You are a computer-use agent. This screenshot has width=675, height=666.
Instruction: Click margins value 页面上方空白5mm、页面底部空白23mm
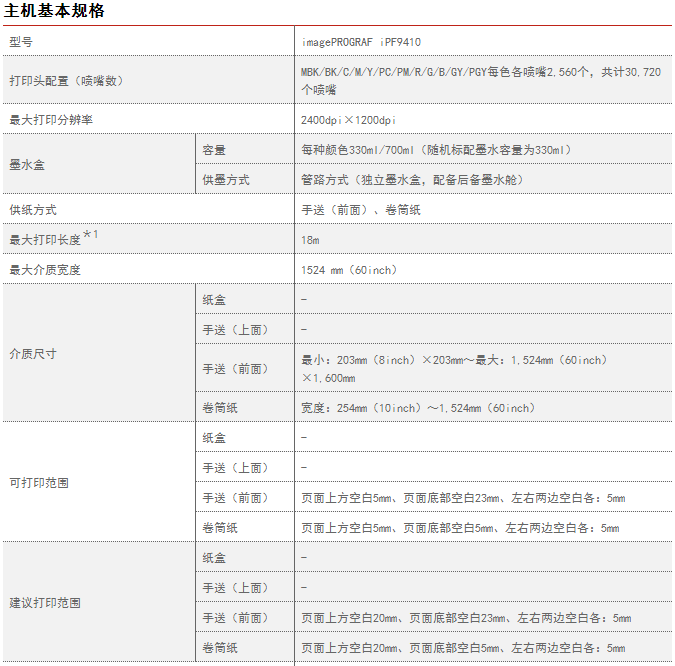(x=463, y=498)
